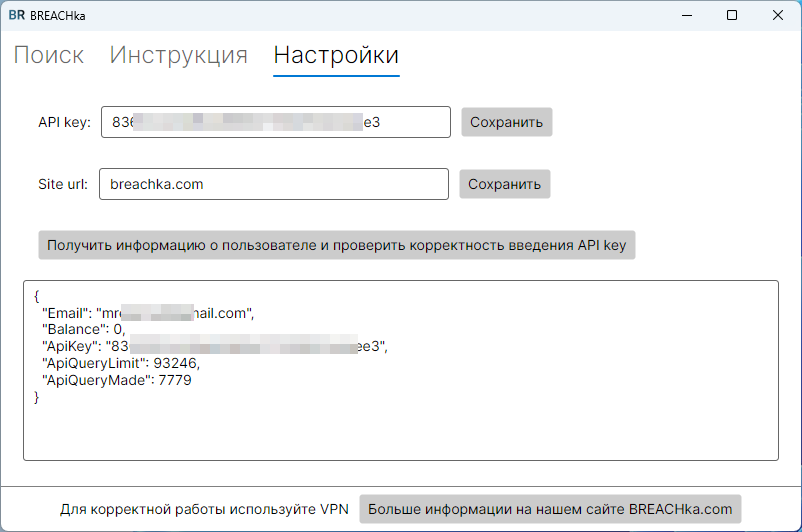Click the API key: label

64,122
